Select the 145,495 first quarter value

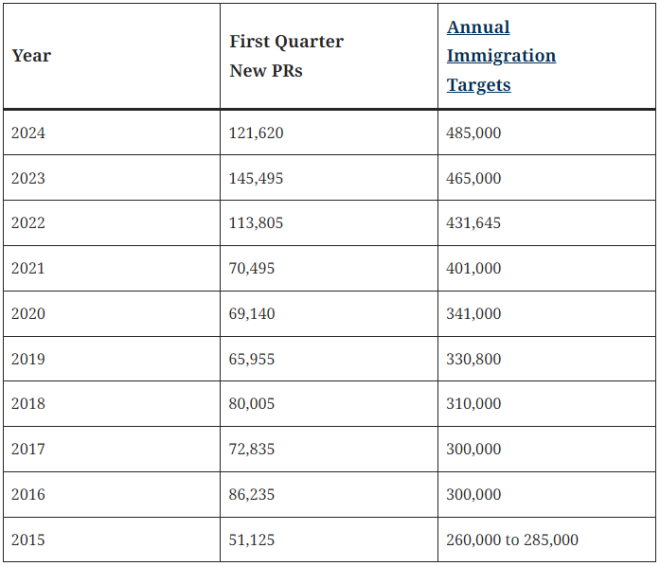pos(256,178)
